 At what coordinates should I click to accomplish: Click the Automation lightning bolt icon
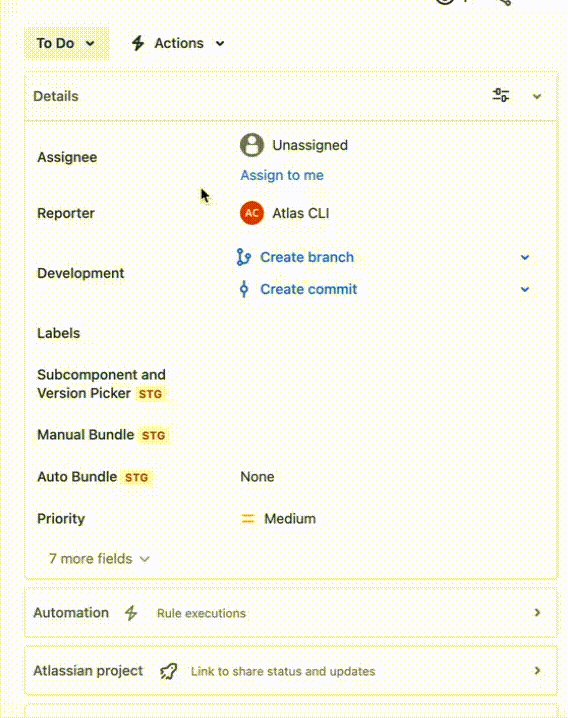tap(131, 613)
